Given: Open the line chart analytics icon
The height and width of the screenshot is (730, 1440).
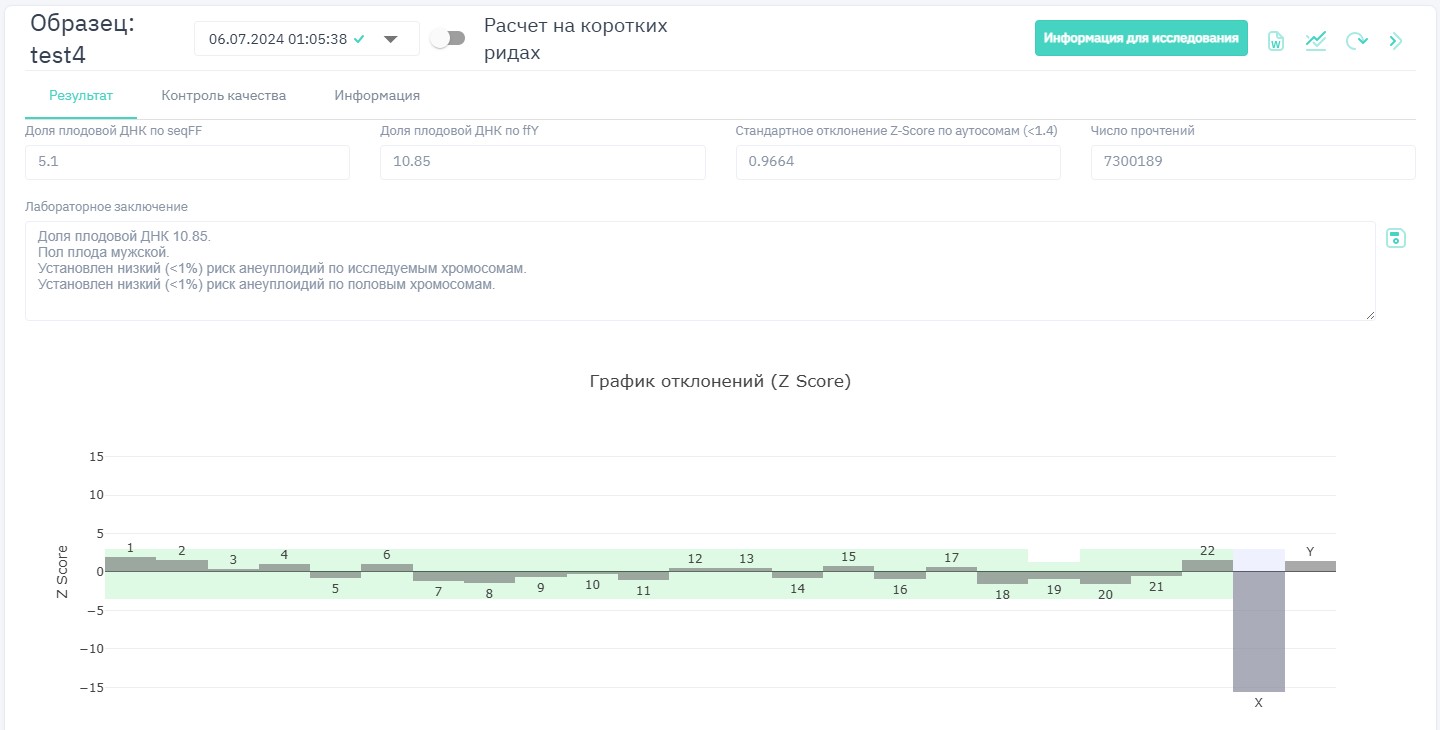Looking at the screenshot, I should pos(1315,41).
